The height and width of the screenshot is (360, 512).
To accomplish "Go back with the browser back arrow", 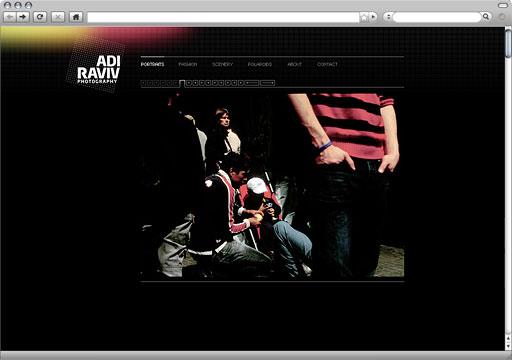I will pos(10,17).
